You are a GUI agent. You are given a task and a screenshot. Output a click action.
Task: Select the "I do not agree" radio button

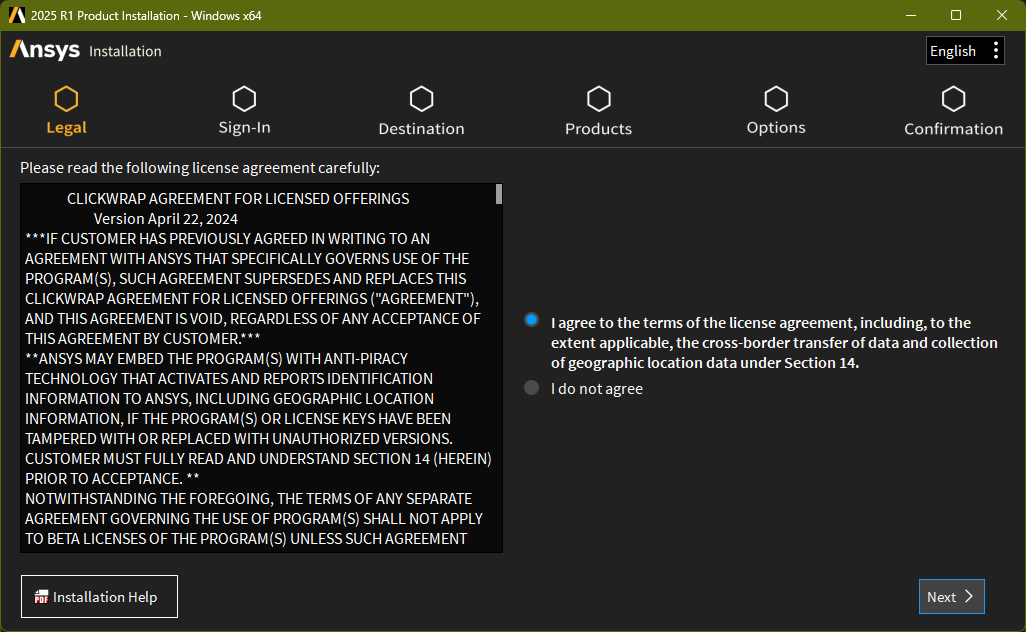click(532, 388)
